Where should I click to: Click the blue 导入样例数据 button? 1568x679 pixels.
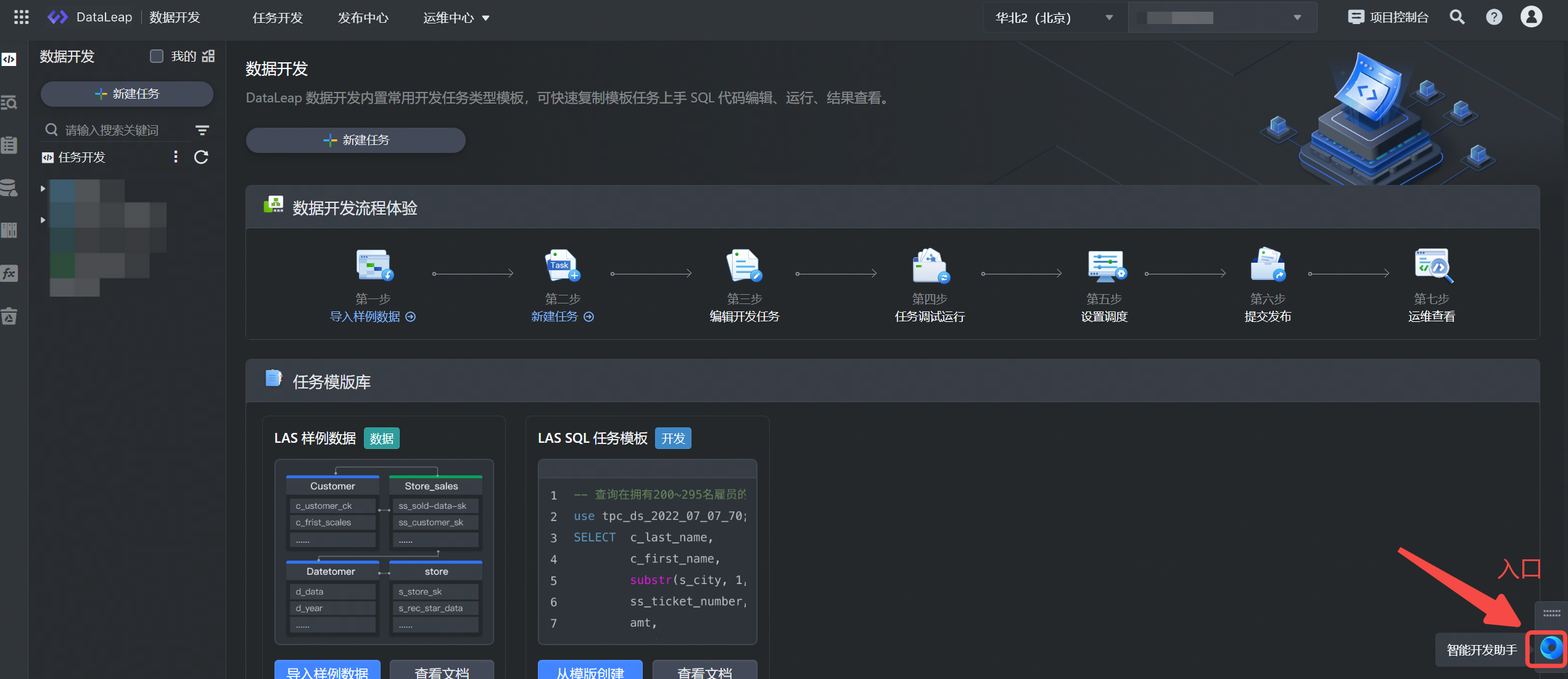point(328,670)
